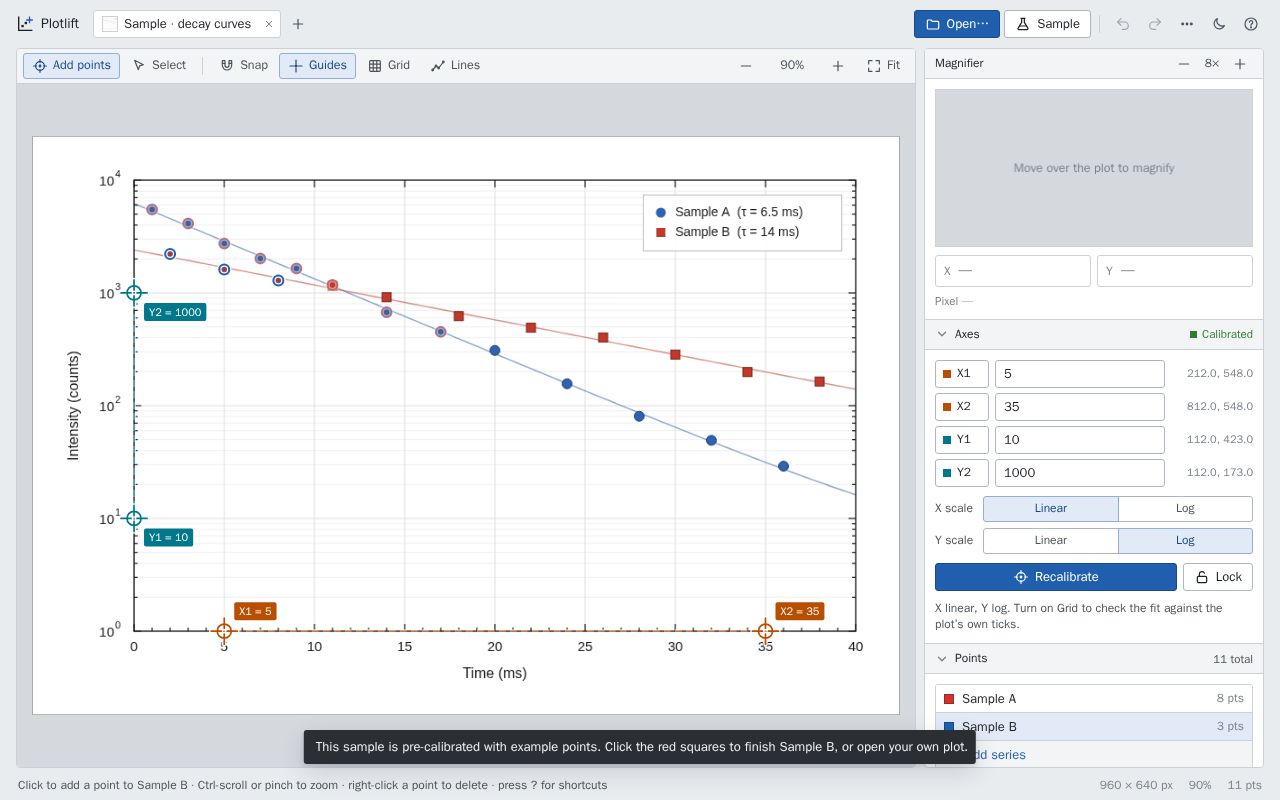1280x800 pixels.
Task: Toggle Lines display
Action: click(455, 66)
